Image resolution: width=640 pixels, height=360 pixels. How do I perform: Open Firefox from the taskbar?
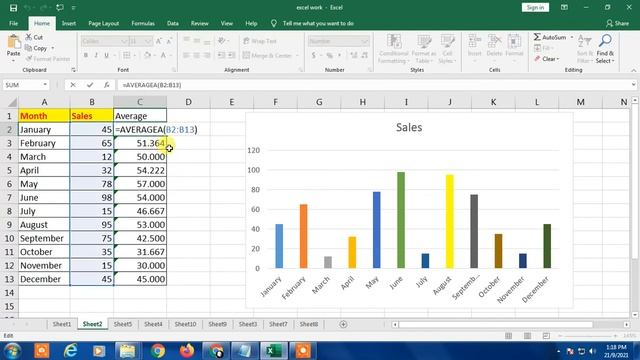(x=187, y=351)
